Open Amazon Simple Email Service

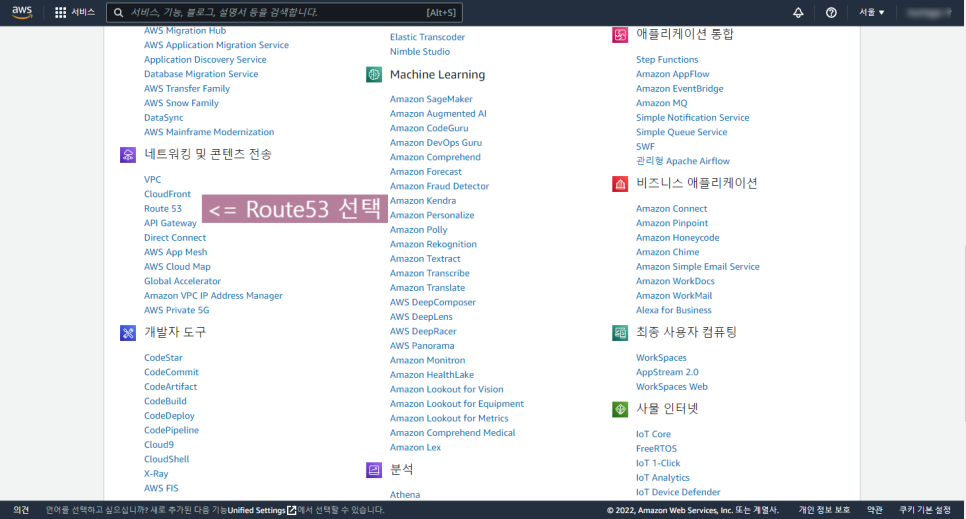pyautogui.click(x=697, y=267)
